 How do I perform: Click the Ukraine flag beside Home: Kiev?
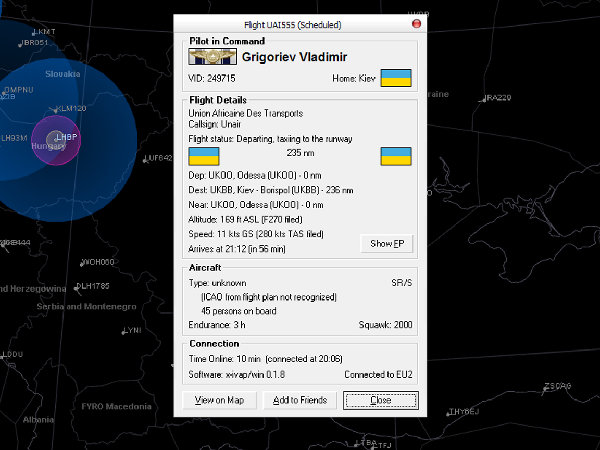click(396, 78)
